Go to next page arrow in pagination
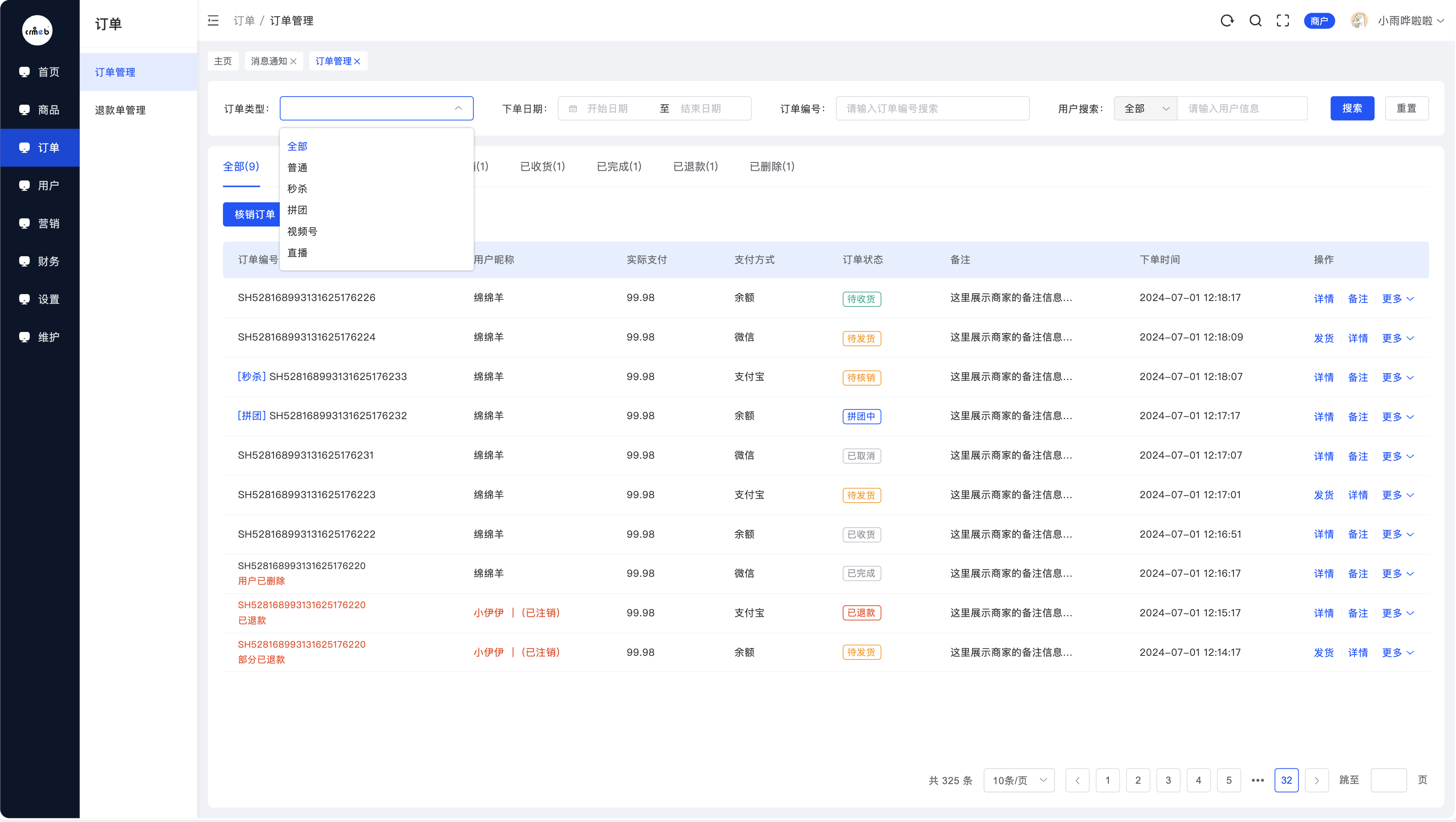The height and width of the screenshot is (822, 1456). coord(1316,780)
